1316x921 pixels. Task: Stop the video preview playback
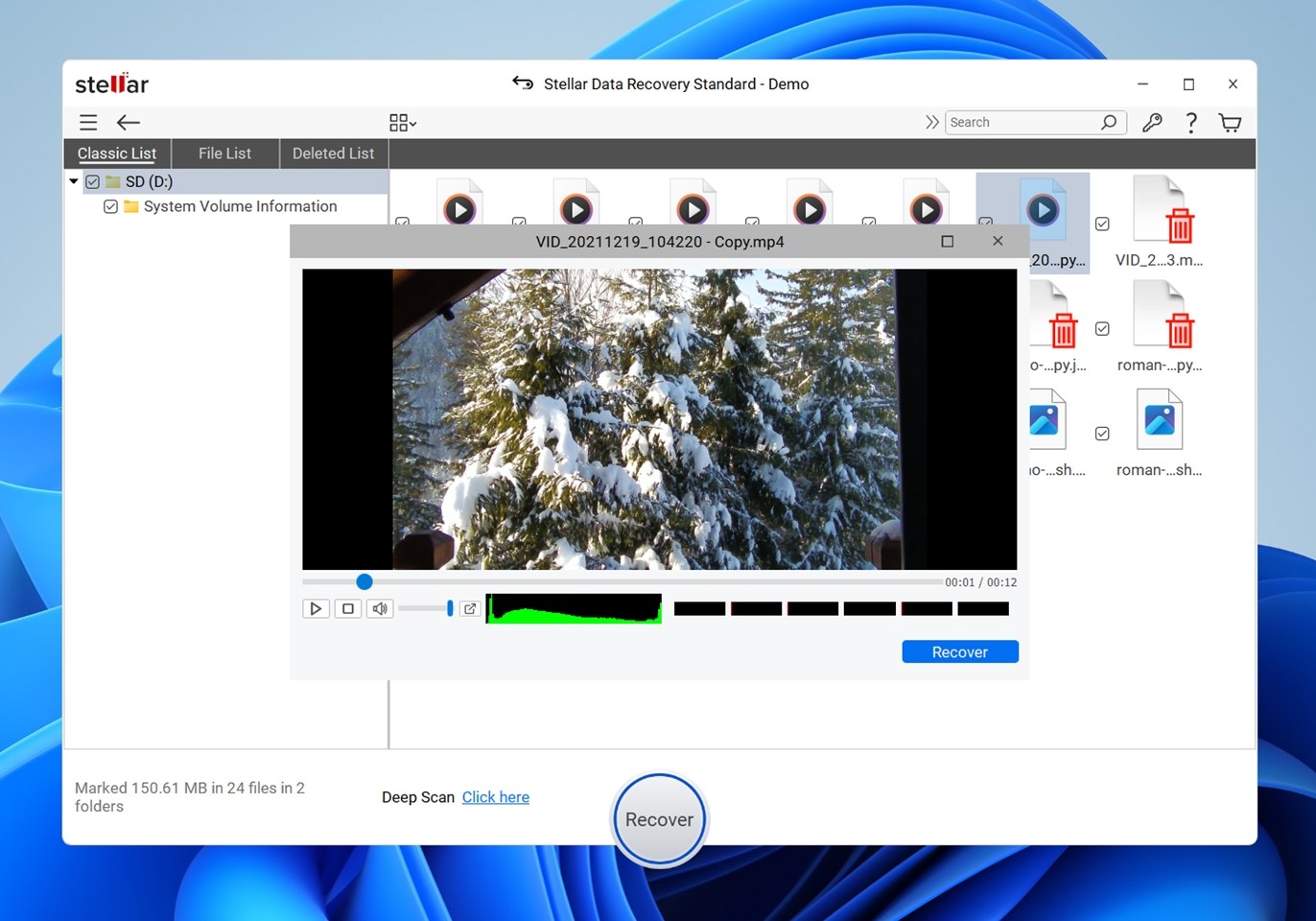coord(348,608)
